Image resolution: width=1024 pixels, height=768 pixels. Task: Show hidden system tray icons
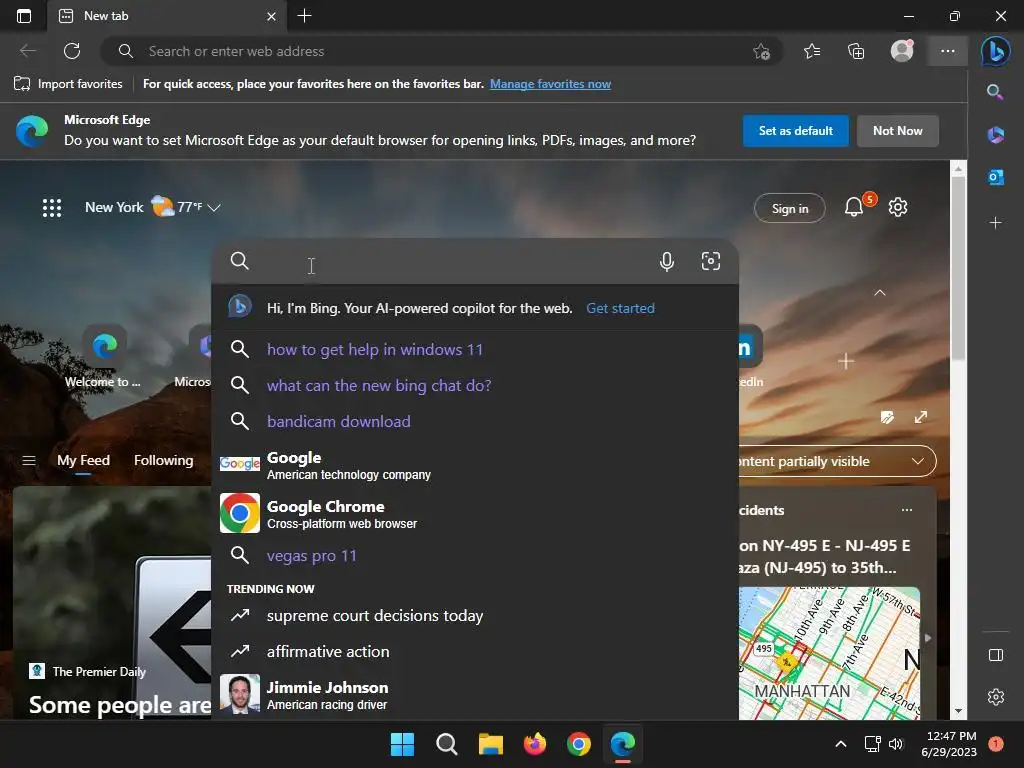840,744
